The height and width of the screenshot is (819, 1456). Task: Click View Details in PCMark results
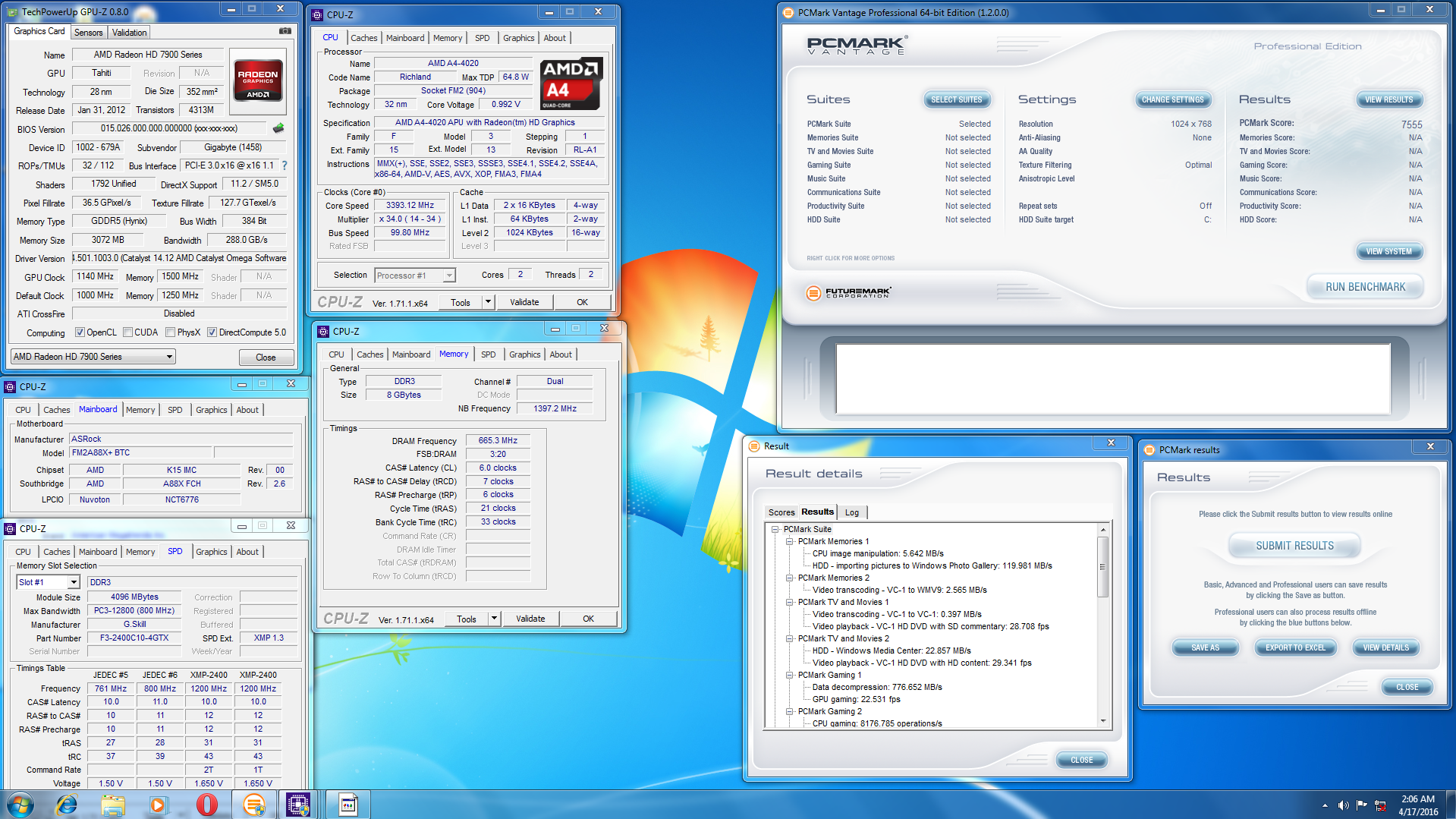[x=1385, y=647]
